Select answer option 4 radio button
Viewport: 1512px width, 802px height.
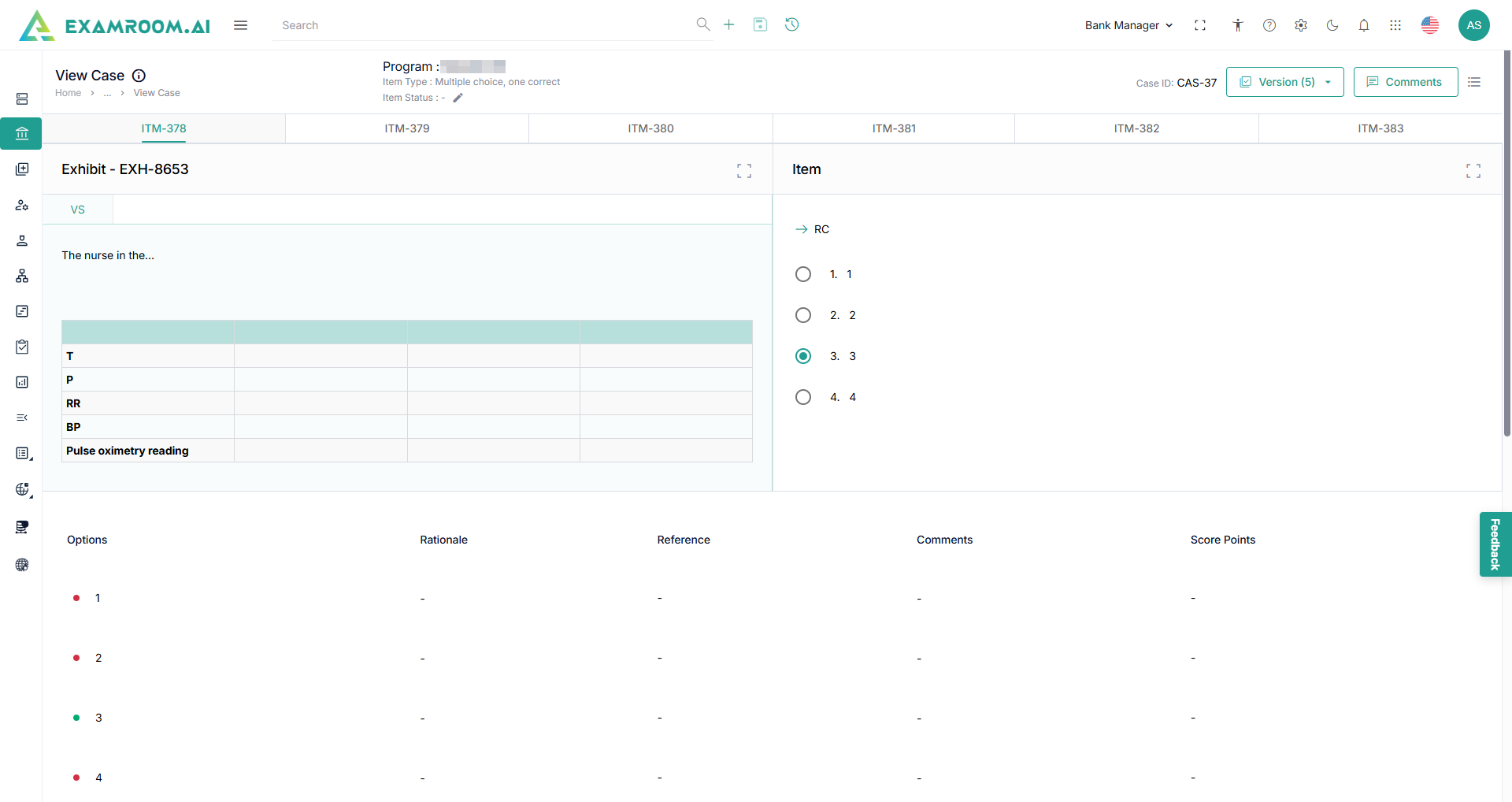802,397
